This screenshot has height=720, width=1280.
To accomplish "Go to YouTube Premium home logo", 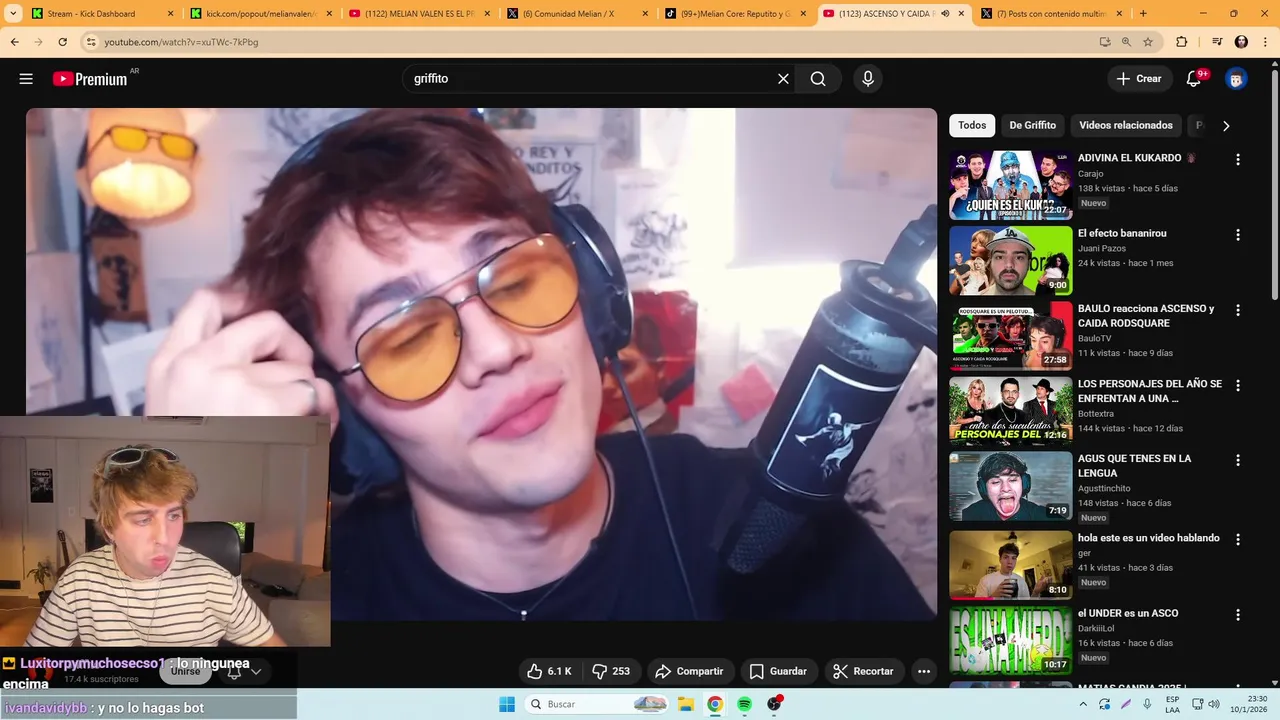I will click(x=91, y=79).
